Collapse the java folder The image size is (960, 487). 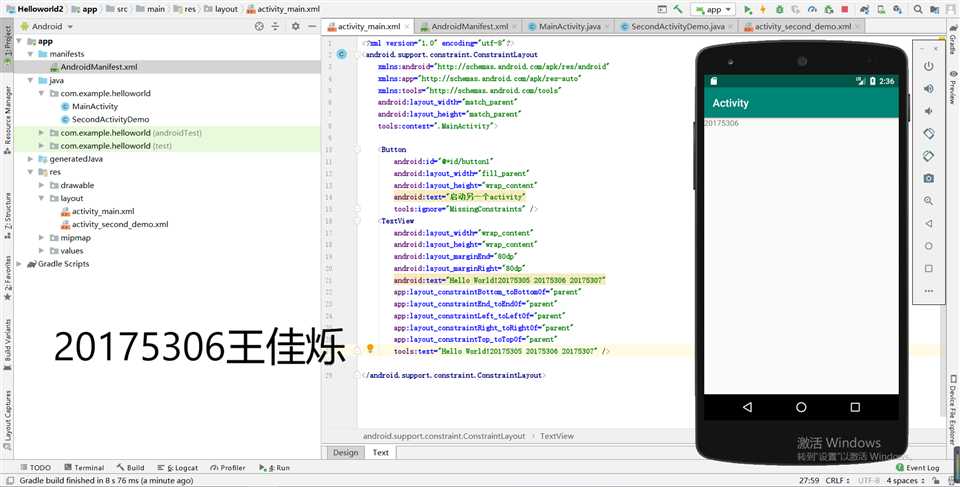pos(31,80)
